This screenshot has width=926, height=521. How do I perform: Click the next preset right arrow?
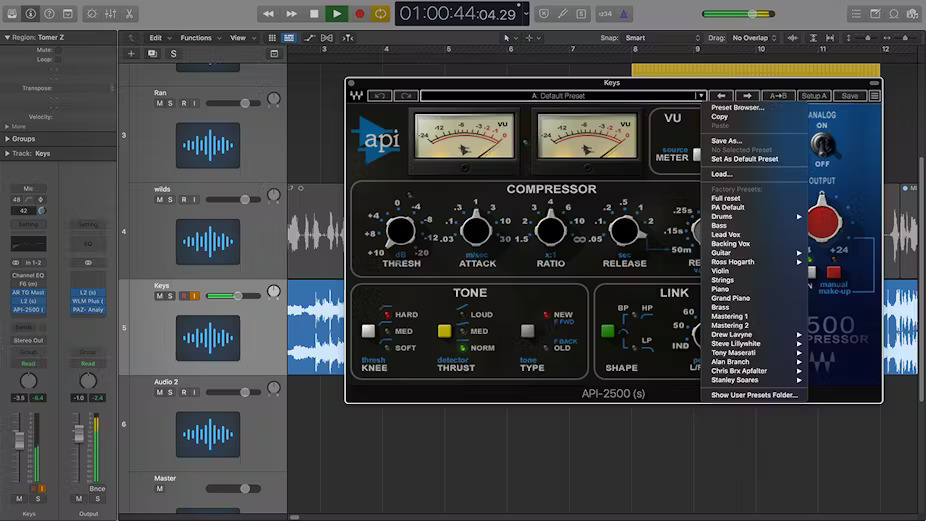pyautogui.click(x=746, y=96)
